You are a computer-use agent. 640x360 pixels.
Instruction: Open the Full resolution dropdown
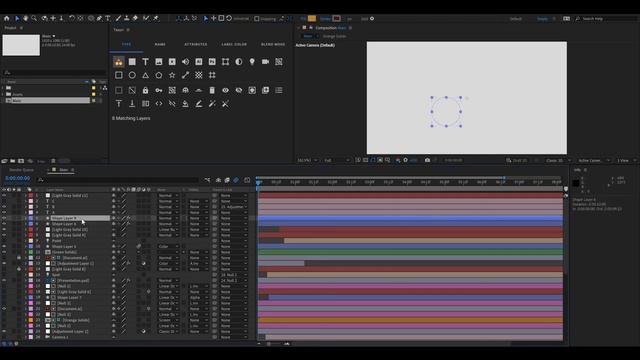337,160
